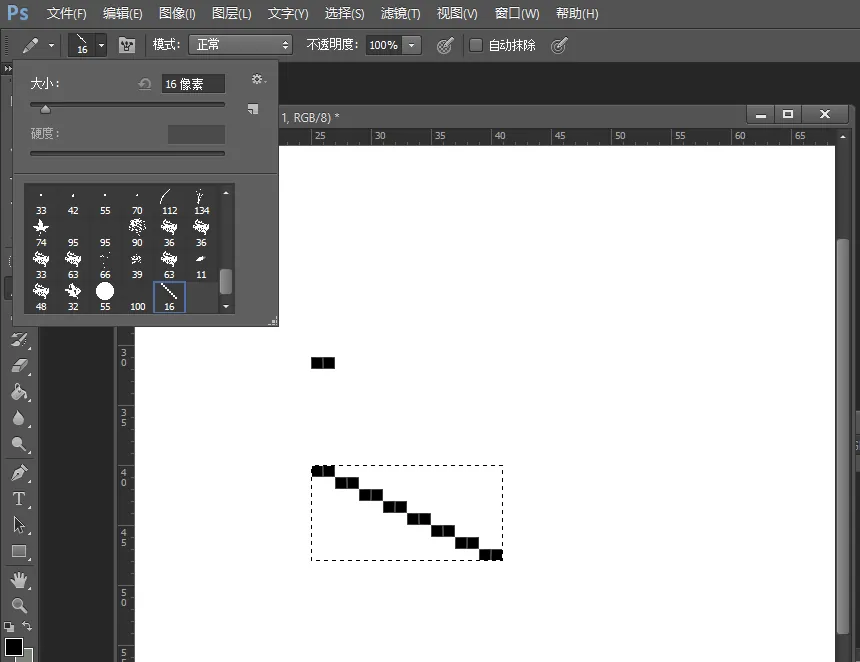Viewport: 860px width, 662px height.
Task: Enable the 自动抹除 checkbox
Action: tap(476, 45)
